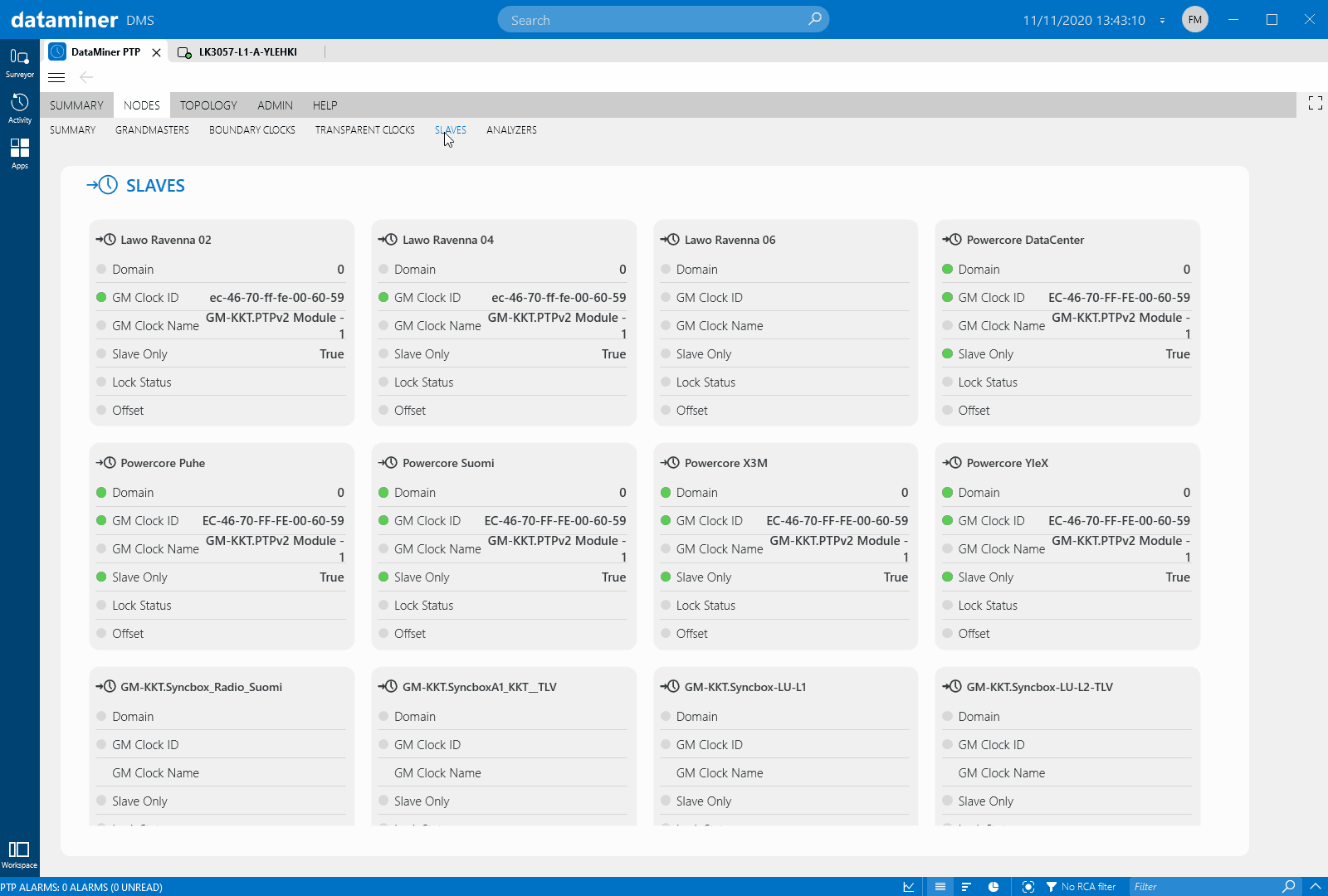Click Lock Status in Powercore Suomi card
This screenshot has height=896, width=1328.
pyautogui.click(x=423, y=606)
